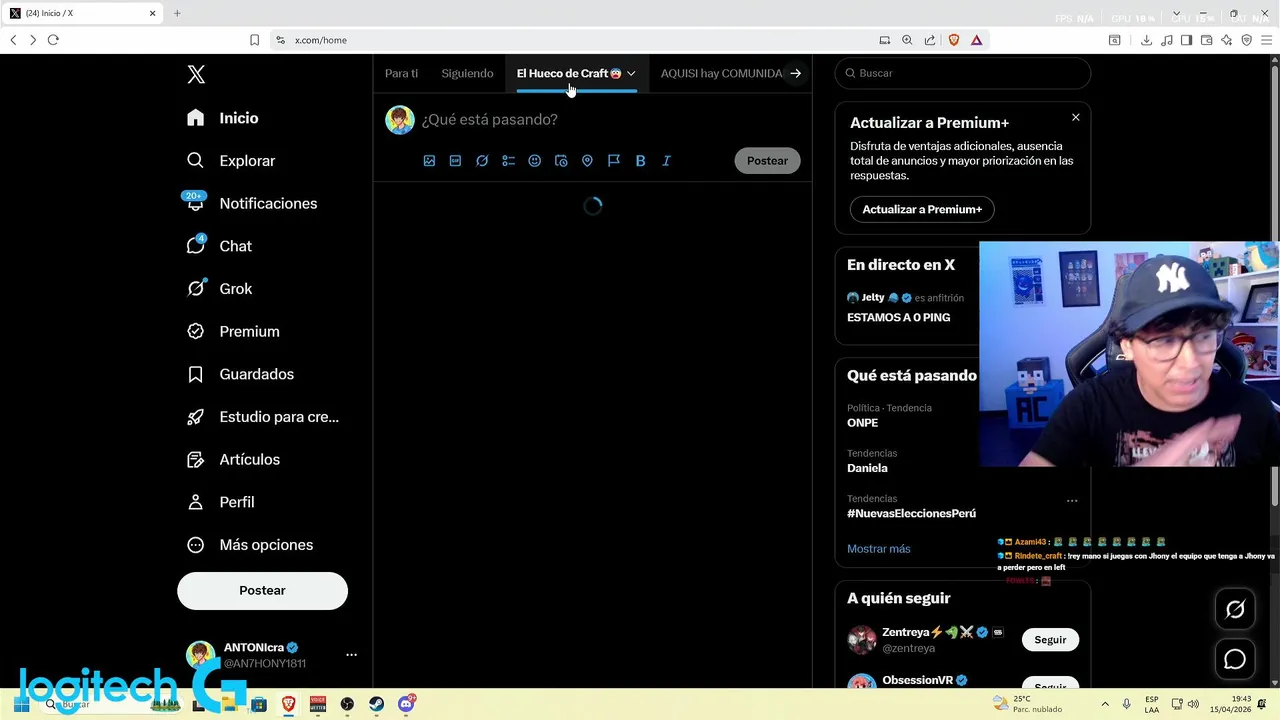Open Discord from taskbar
Image resolution: width=1280 pixels, height=720 pixels.
click(x=406, y=704)
